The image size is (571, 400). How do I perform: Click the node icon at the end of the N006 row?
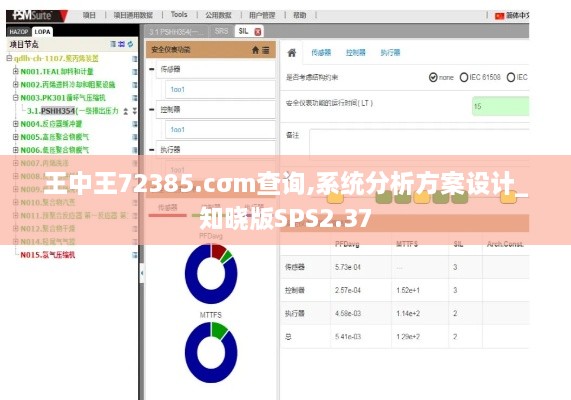[134, 150]
